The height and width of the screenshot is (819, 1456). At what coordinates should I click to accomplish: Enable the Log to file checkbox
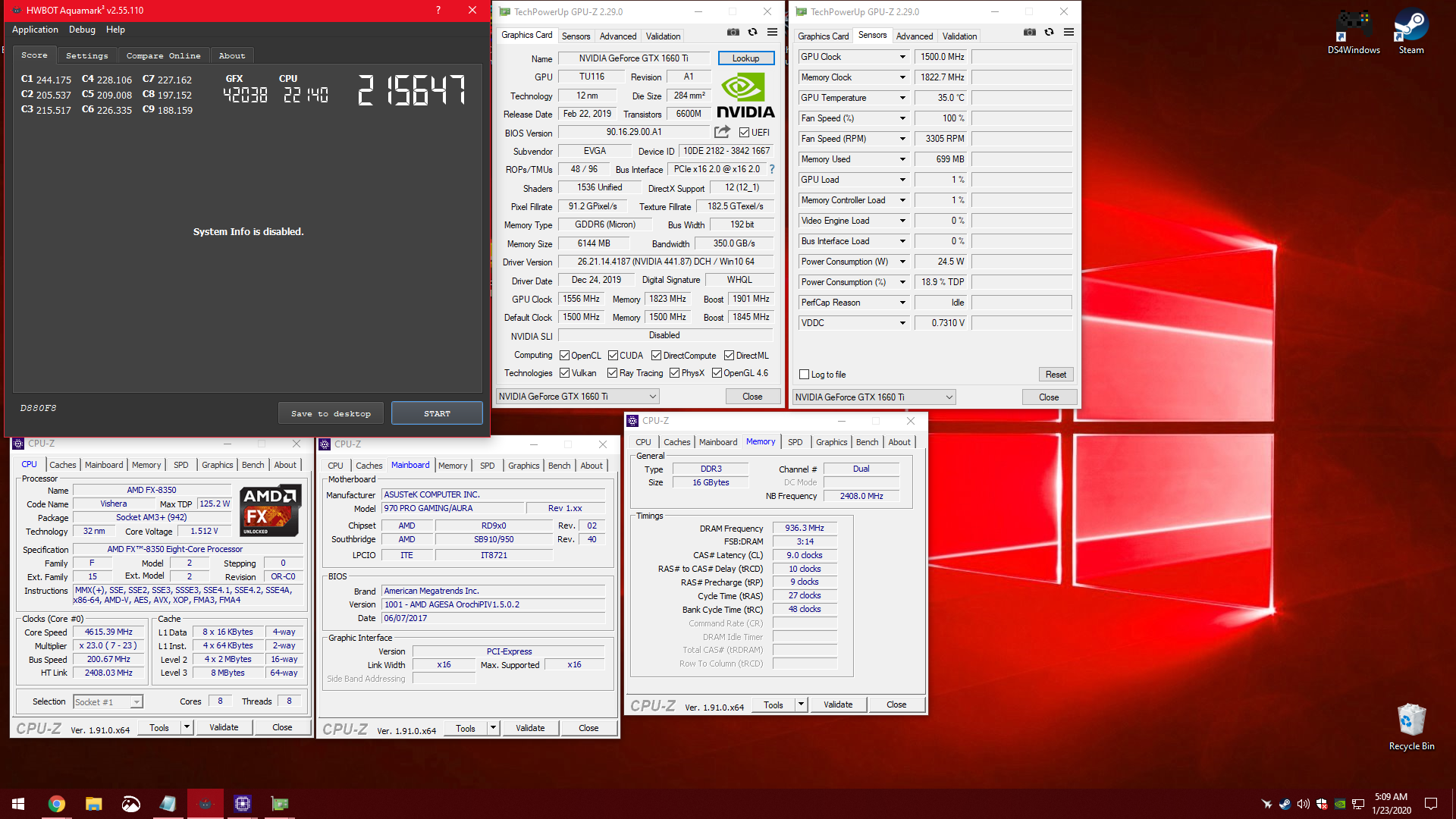805,375
